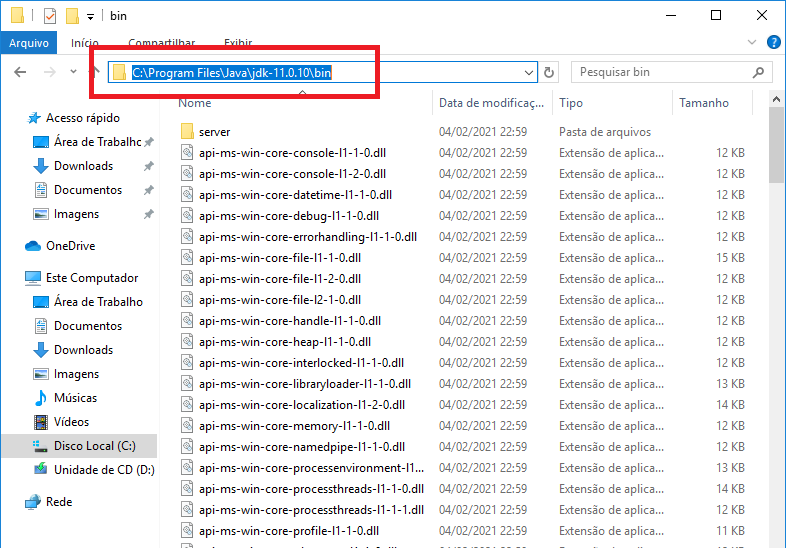The image size is (786, 548).
Task: Refresh the bin folder view
Action: (549, 73)
